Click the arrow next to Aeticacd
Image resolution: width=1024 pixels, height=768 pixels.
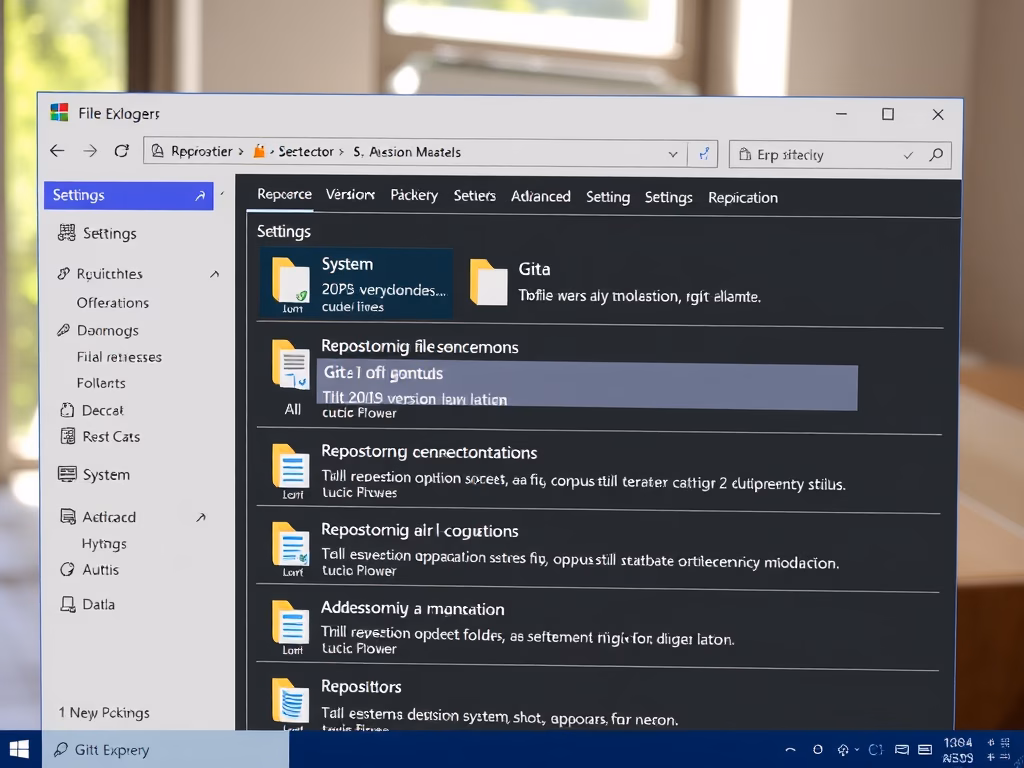[201, 517]
